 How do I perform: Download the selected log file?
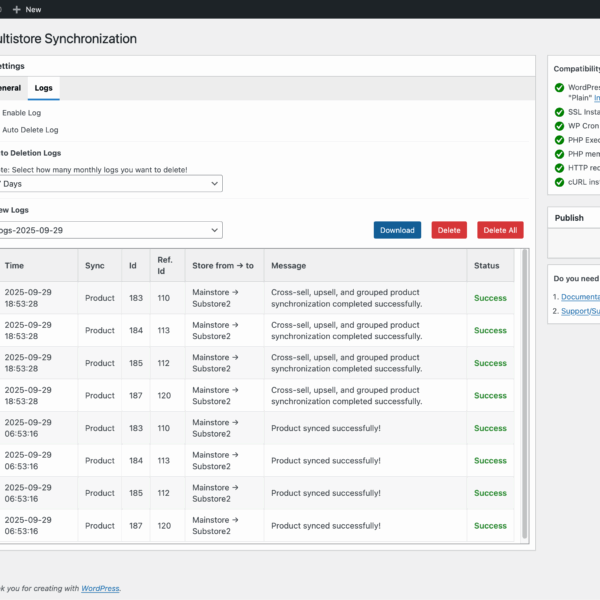397,230
